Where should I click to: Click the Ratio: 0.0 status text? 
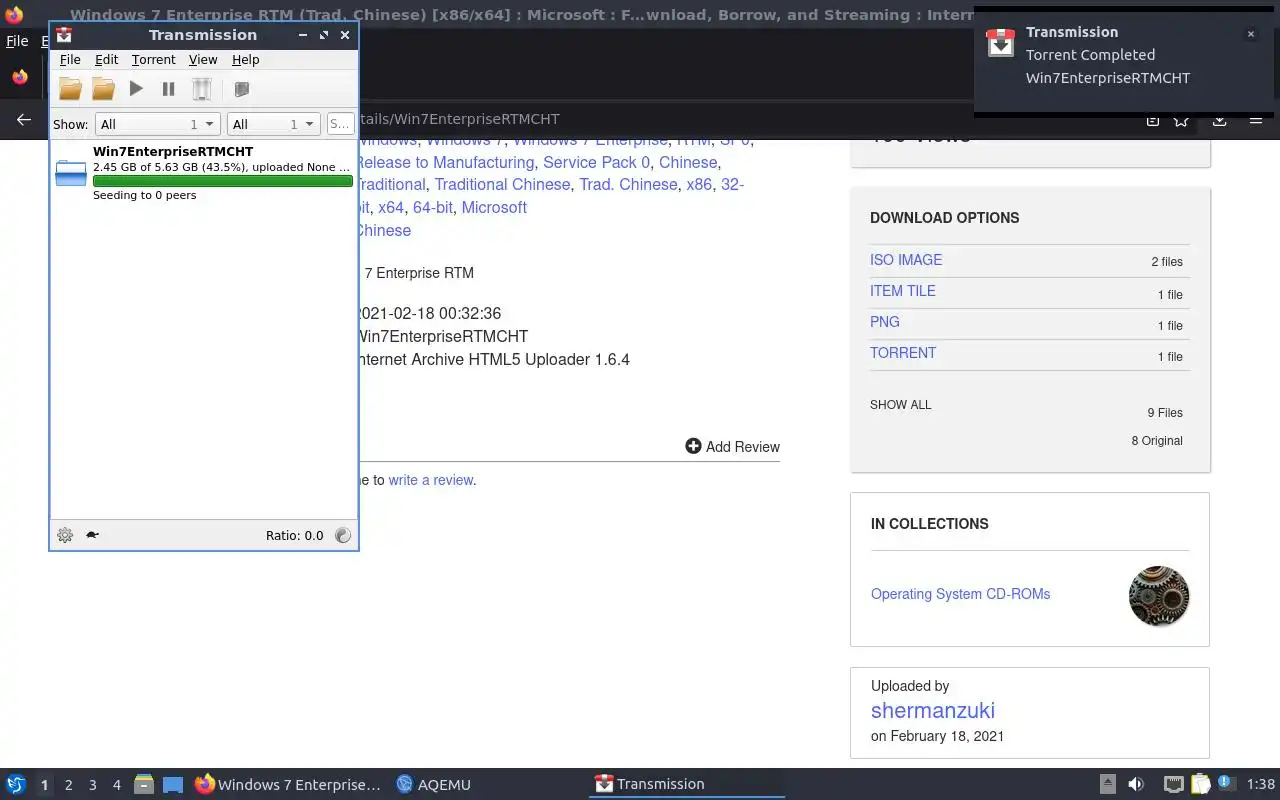(x=294, y=535)
